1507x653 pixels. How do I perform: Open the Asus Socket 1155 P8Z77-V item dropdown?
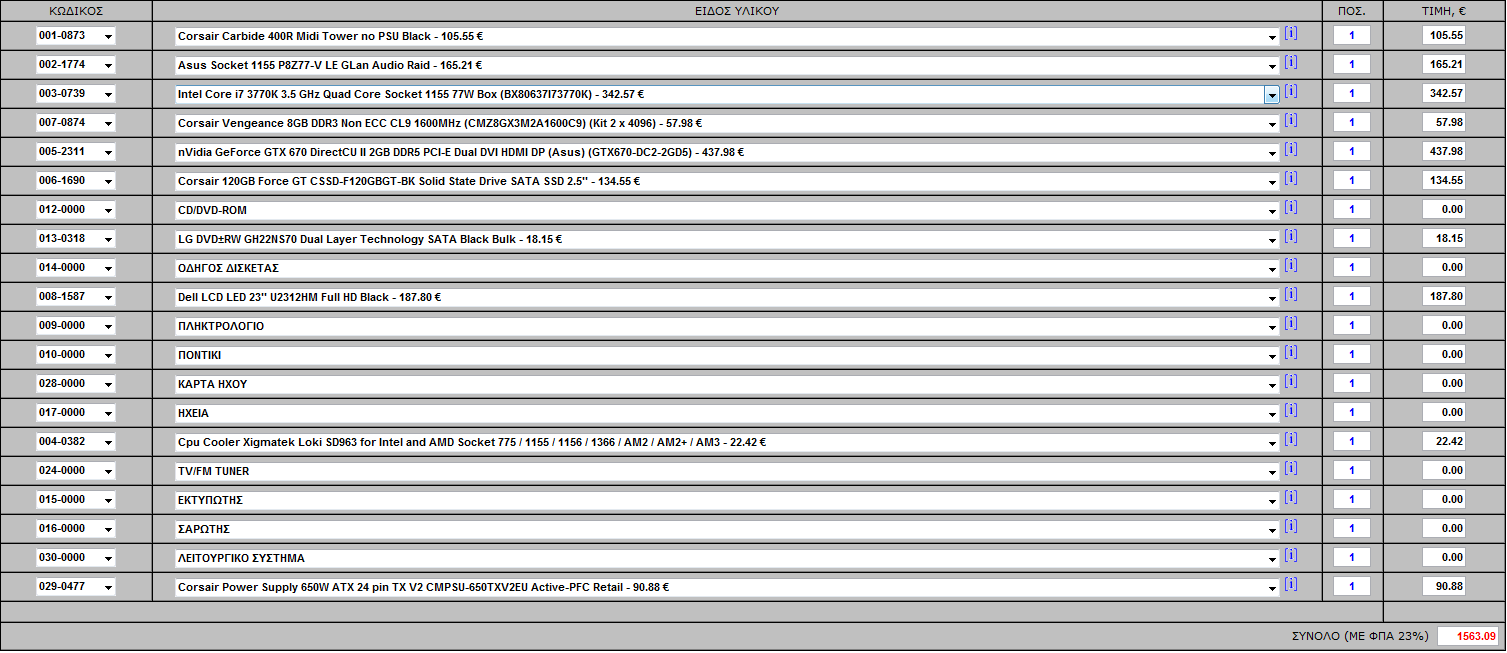[x=728, y=65]
